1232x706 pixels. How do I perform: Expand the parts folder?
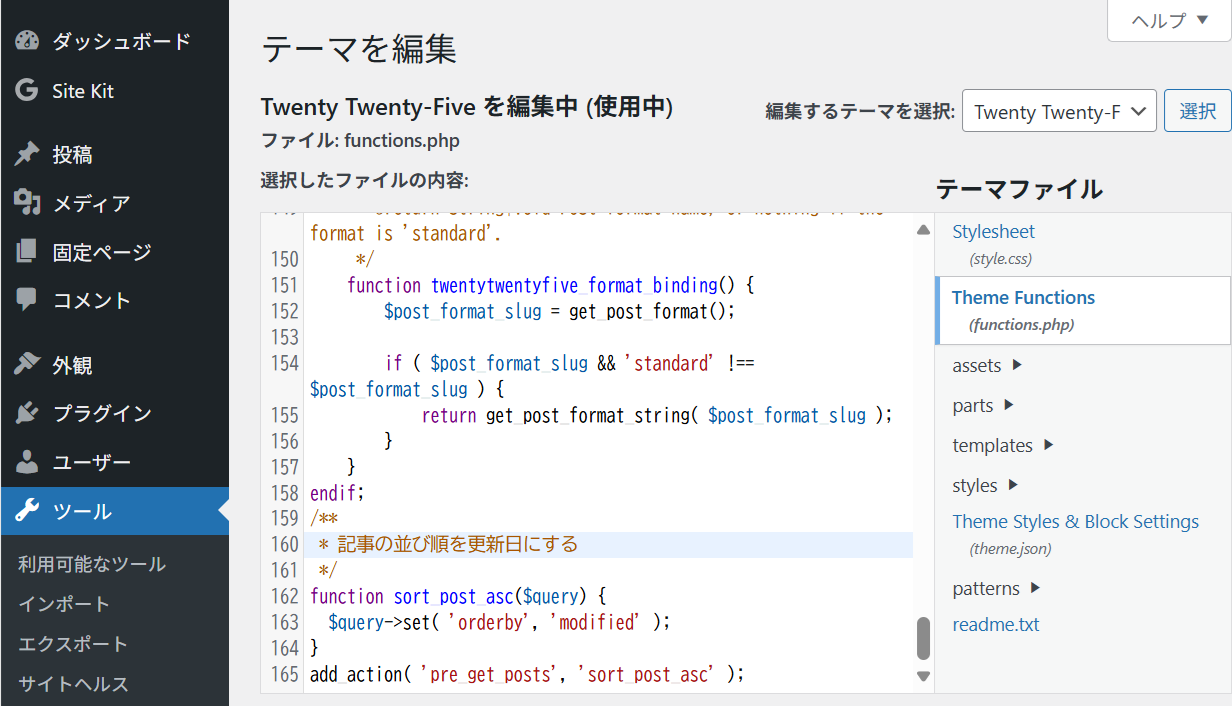(x=983, y=405)
